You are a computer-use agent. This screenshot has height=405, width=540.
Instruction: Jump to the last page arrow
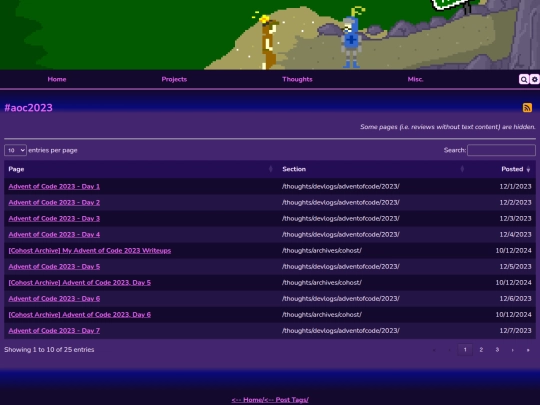[528, 350]
